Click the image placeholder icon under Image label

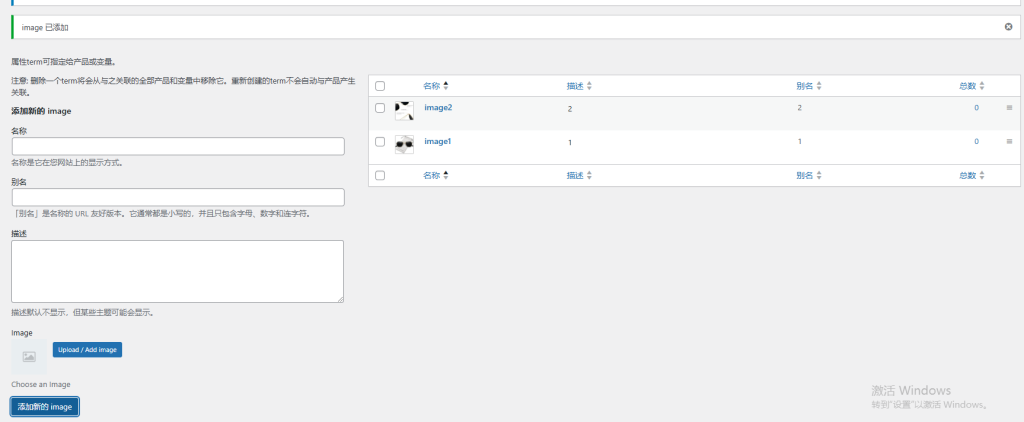coord(29,356)
